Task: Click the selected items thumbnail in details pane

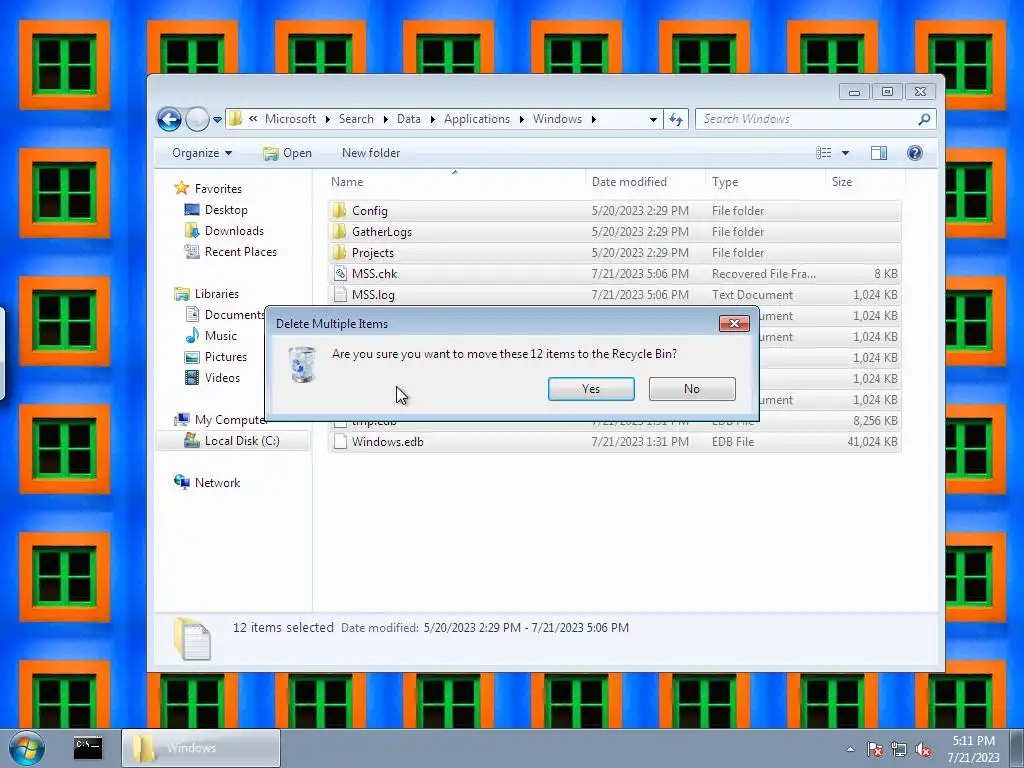Action: [x=192, y=638]
